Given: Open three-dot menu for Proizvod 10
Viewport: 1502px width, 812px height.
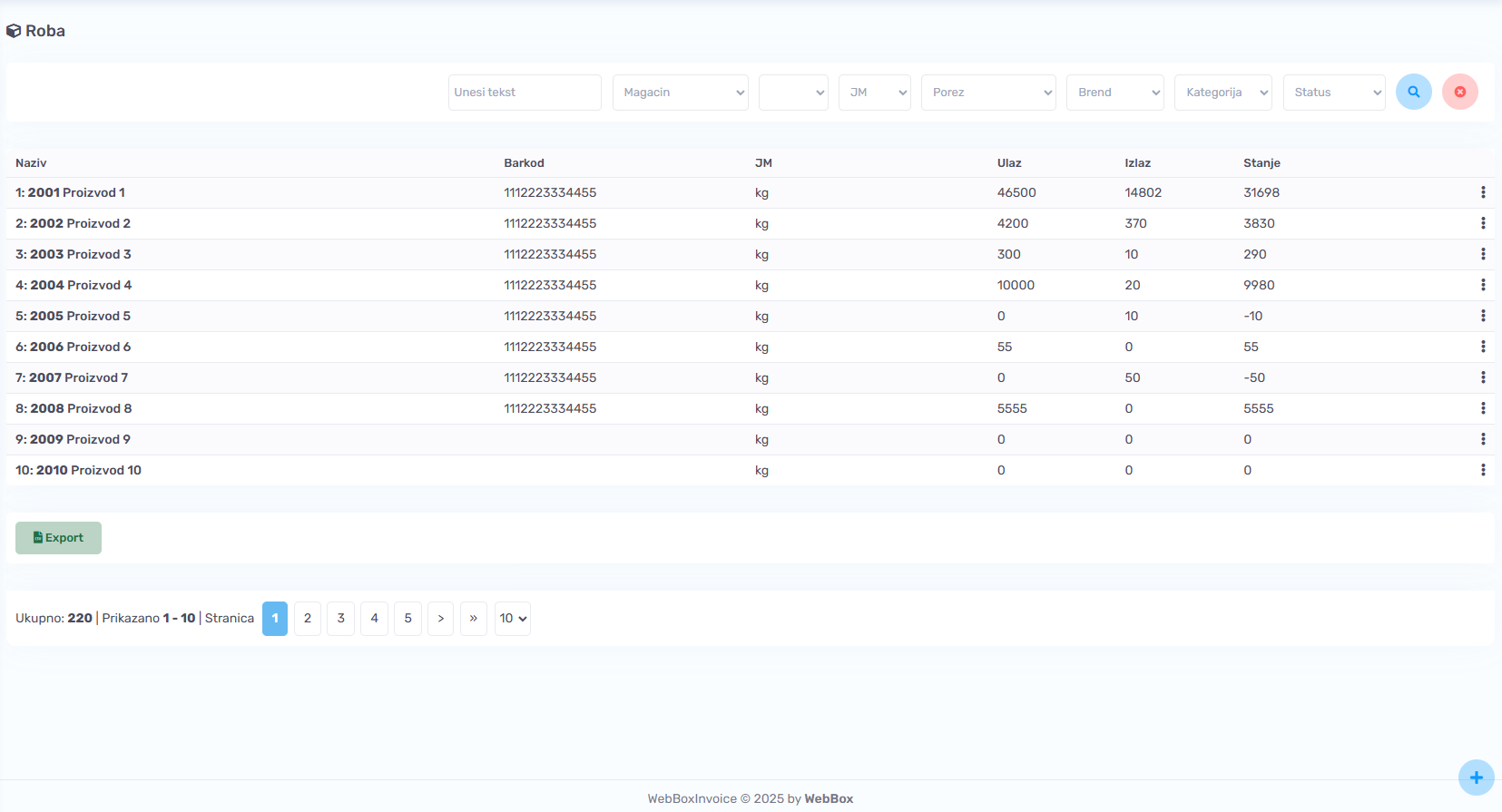Looking at the screenshot, I should point(1483,470).
